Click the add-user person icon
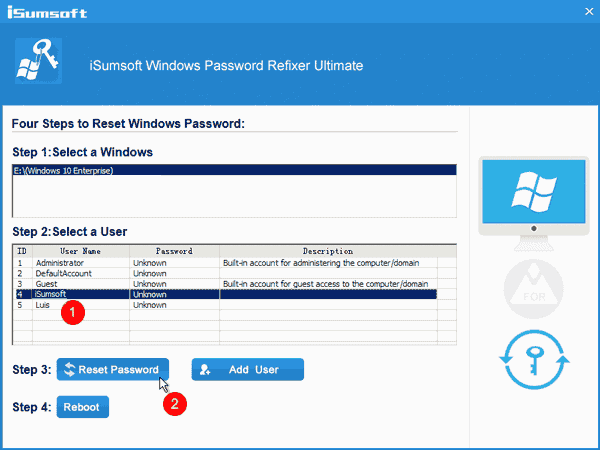The width and height of the screenshot is (600, 450). [x=205, y=369]
